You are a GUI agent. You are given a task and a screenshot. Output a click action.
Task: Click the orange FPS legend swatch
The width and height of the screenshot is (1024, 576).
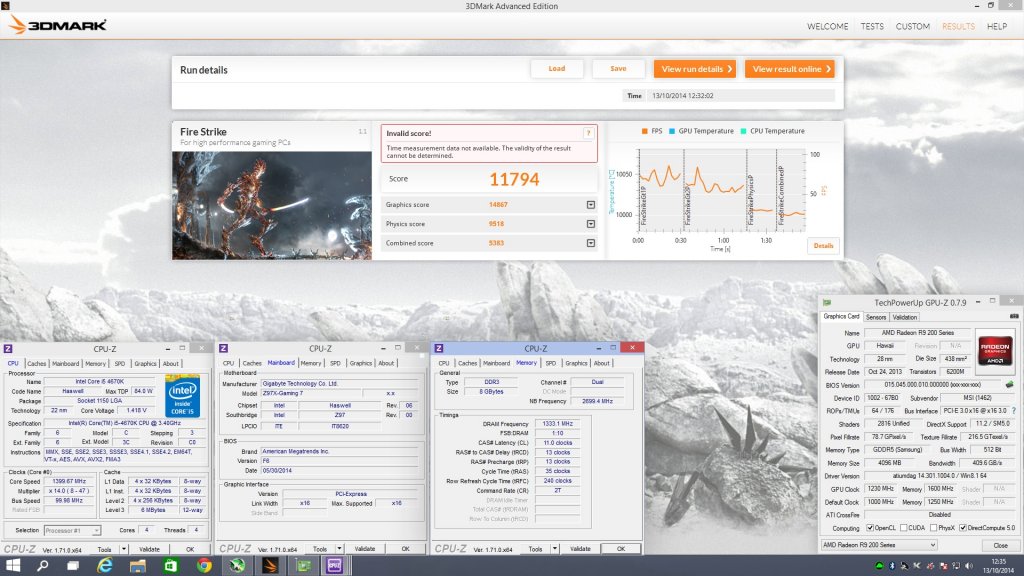pos(645,131)
